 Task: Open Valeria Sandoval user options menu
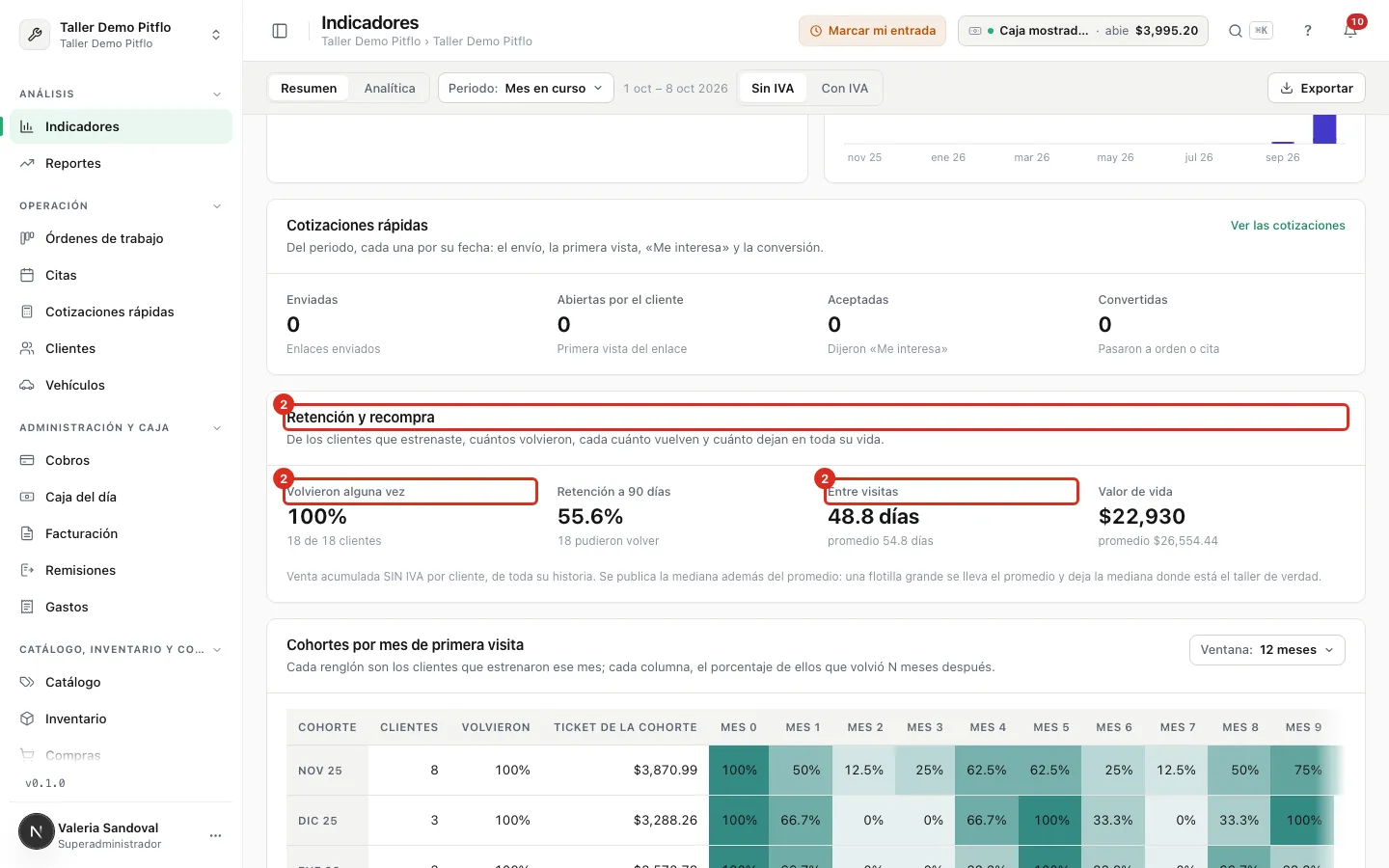(215, 835)
